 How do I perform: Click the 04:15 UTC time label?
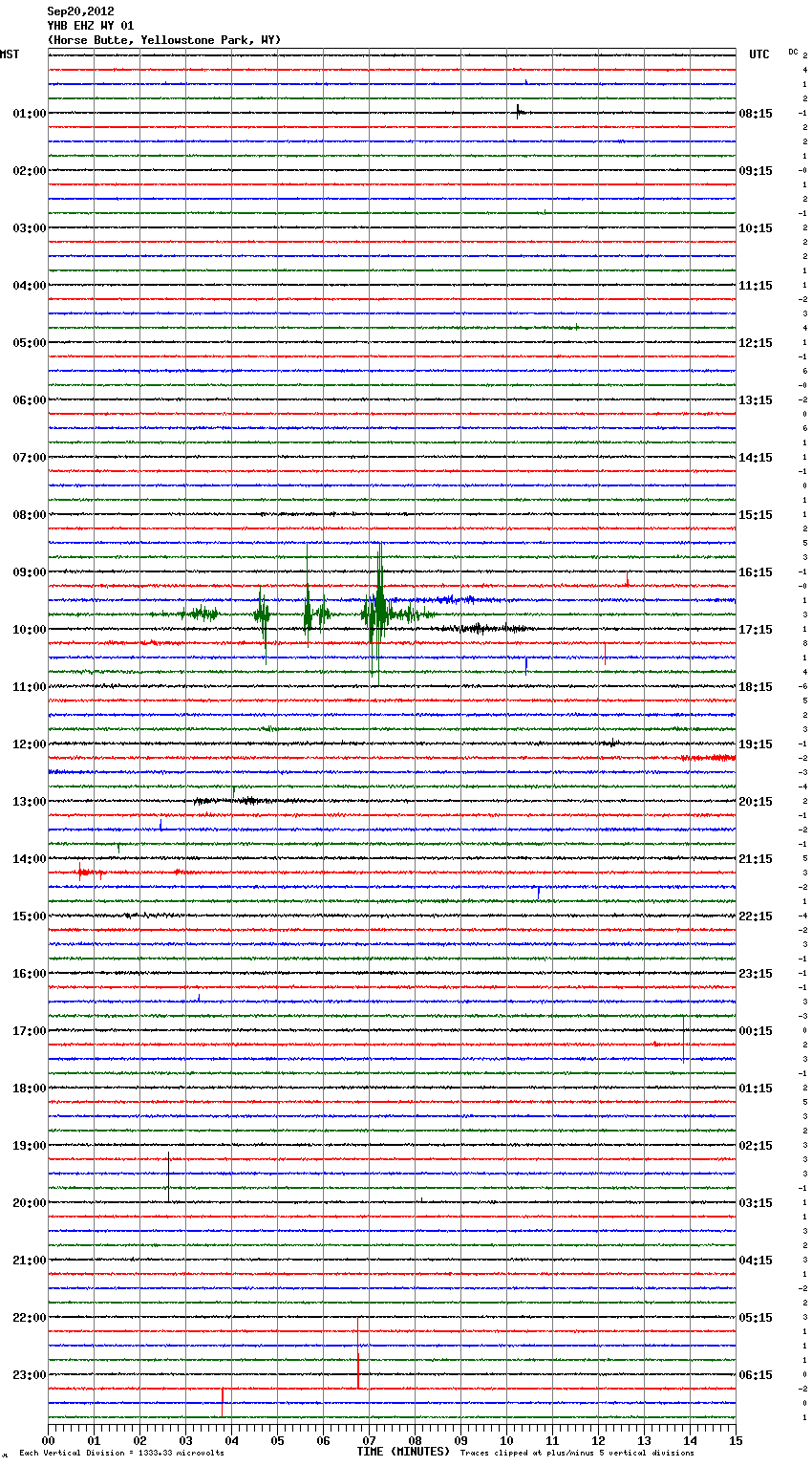point(756,1261)
